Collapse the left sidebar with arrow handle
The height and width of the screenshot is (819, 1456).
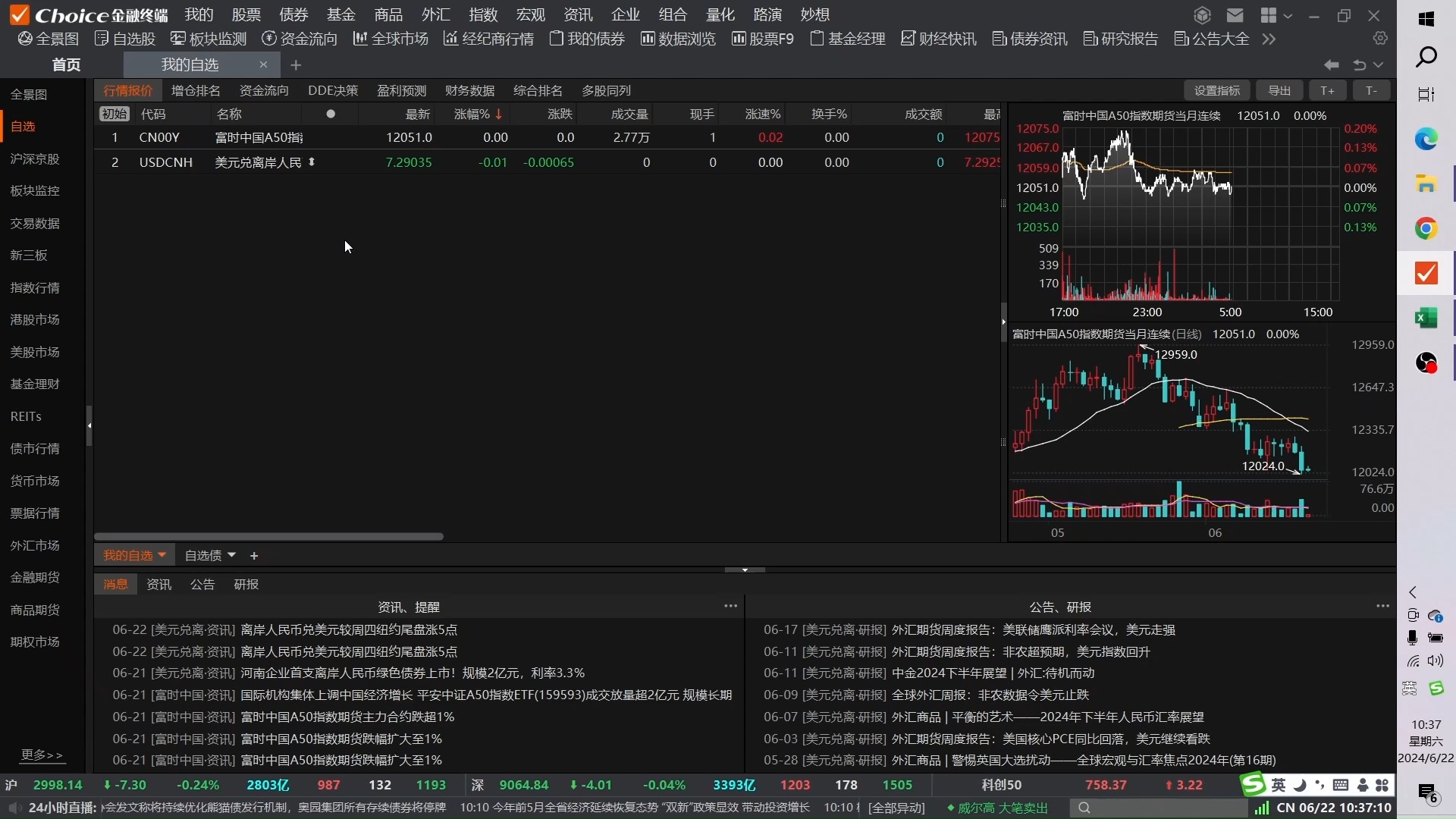click(89, 425)
